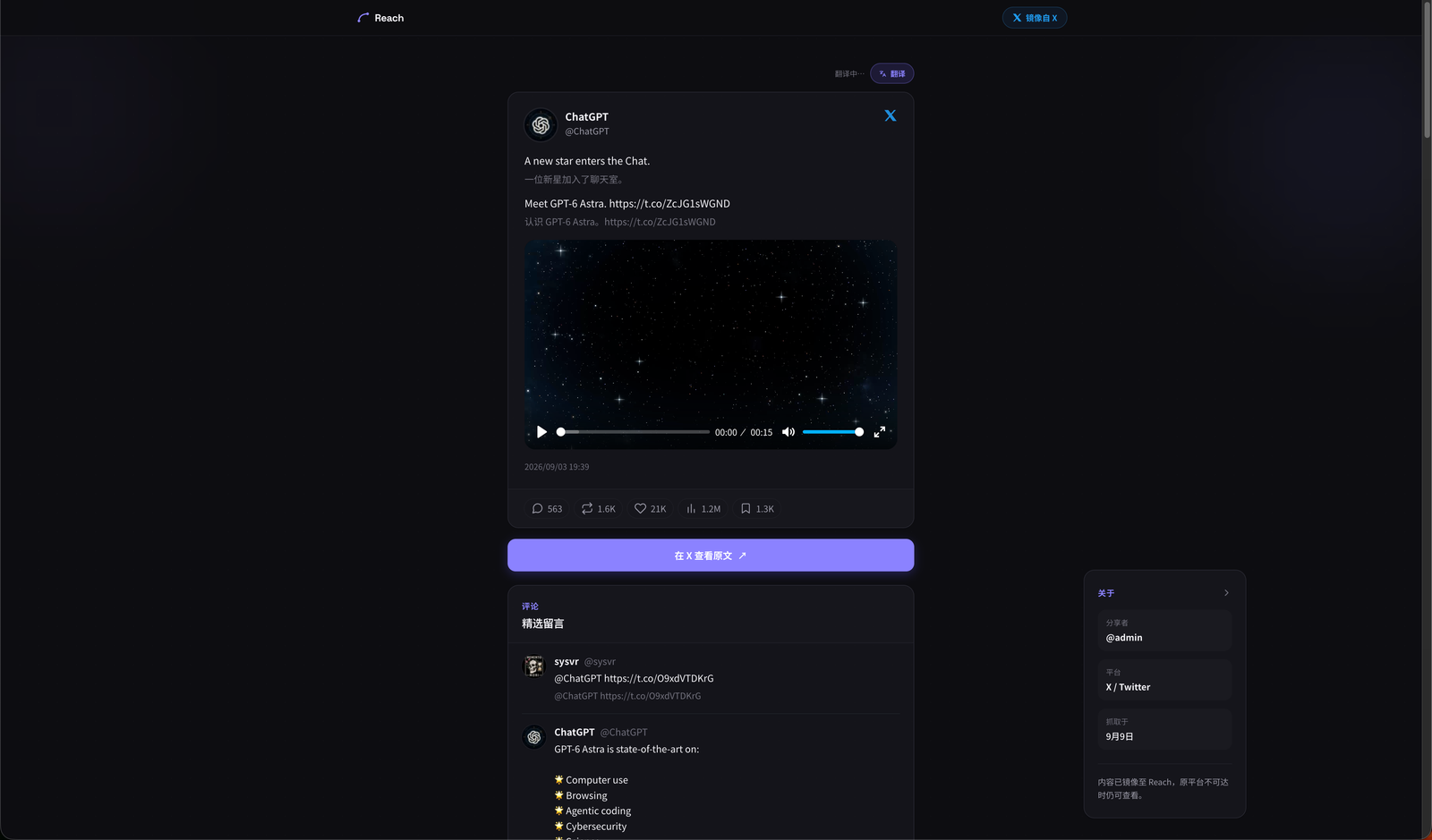The height and width of the screenshot is (840, 1432).
Task: Click the '镜像自 X' badge button
Action: [x=1035, y=18]
